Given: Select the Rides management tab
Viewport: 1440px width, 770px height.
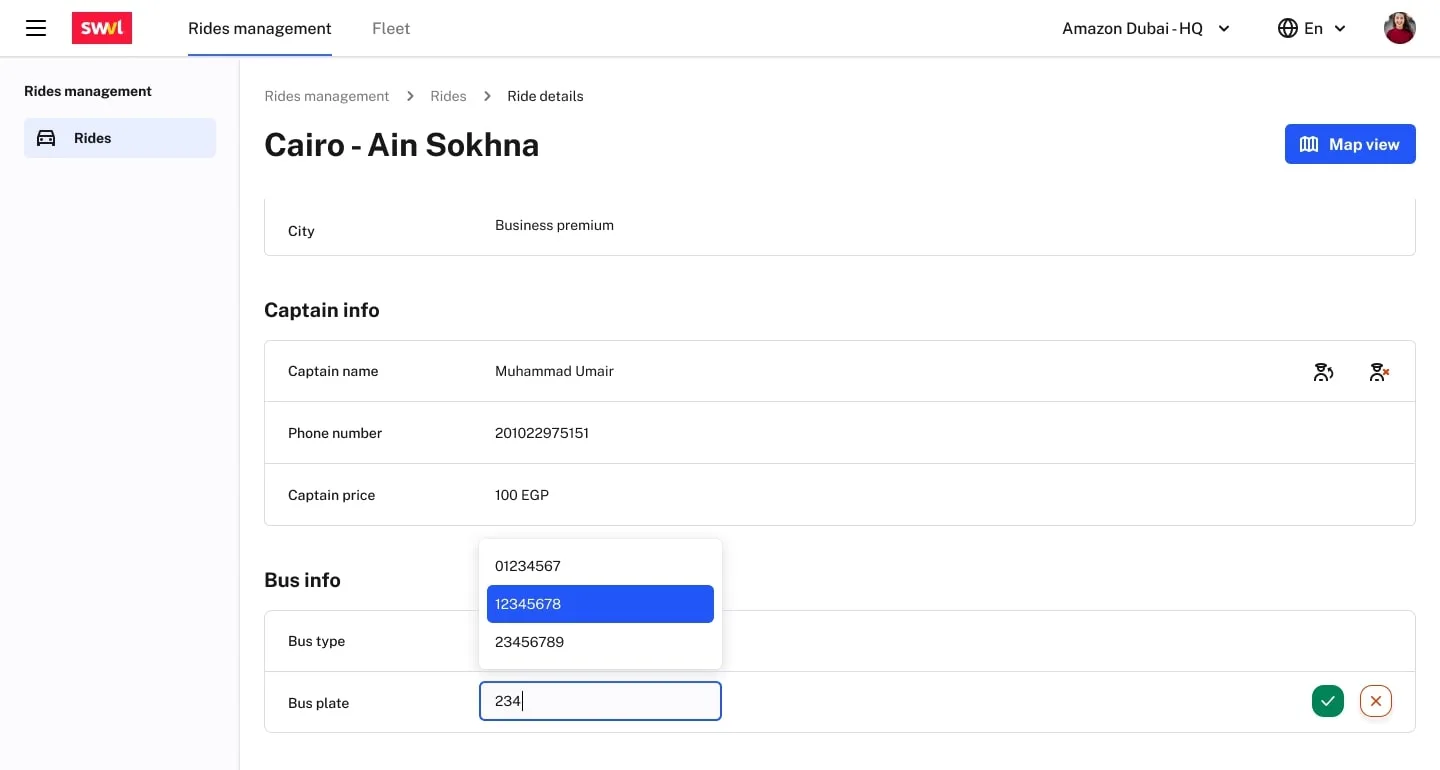Looking at the screenshot, I should click(260, 28).
